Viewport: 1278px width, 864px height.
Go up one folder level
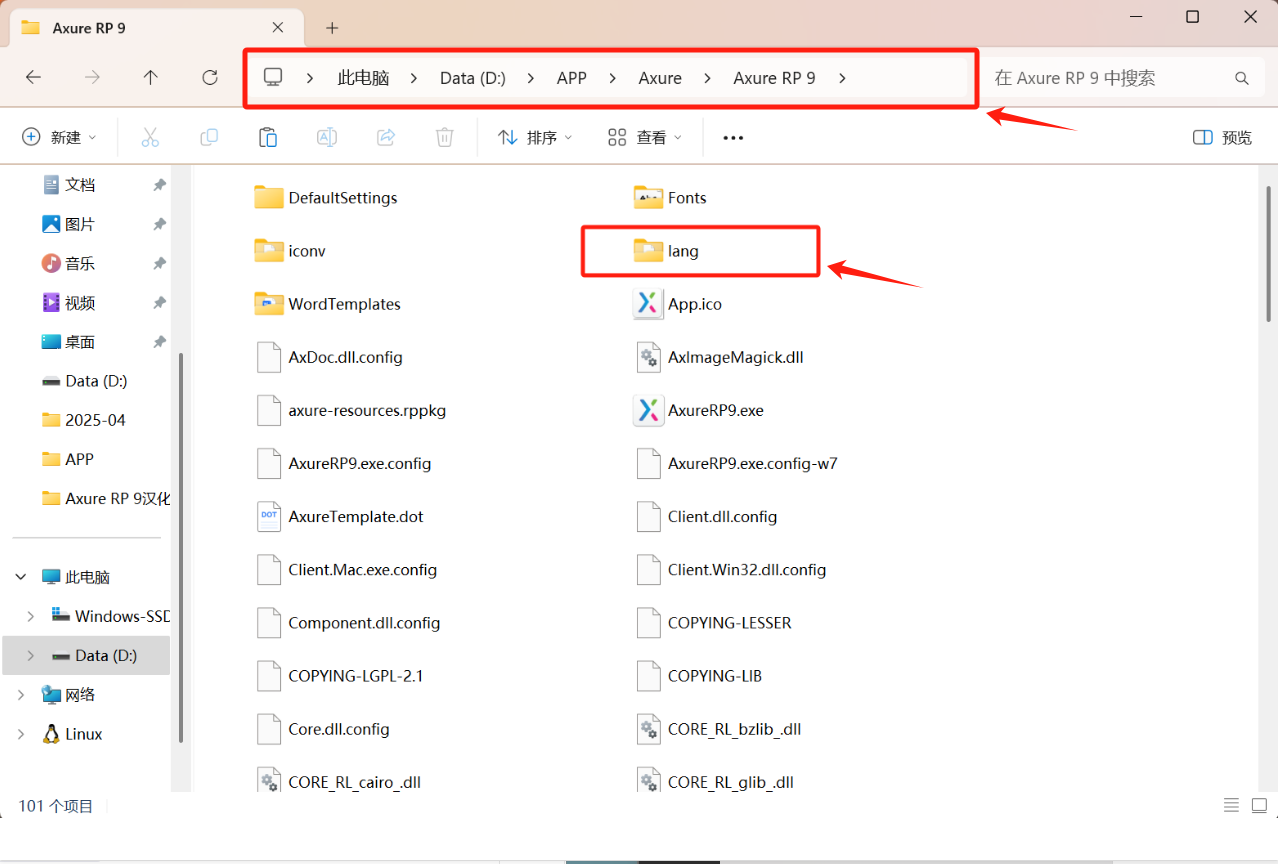151,77
